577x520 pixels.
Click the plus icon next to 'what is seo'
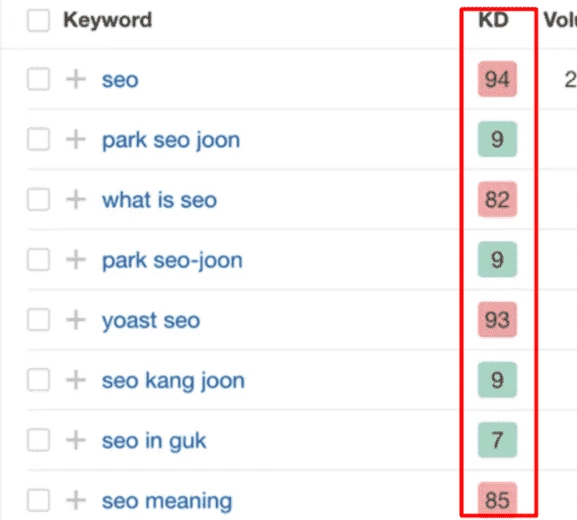(x=76, y=199)
